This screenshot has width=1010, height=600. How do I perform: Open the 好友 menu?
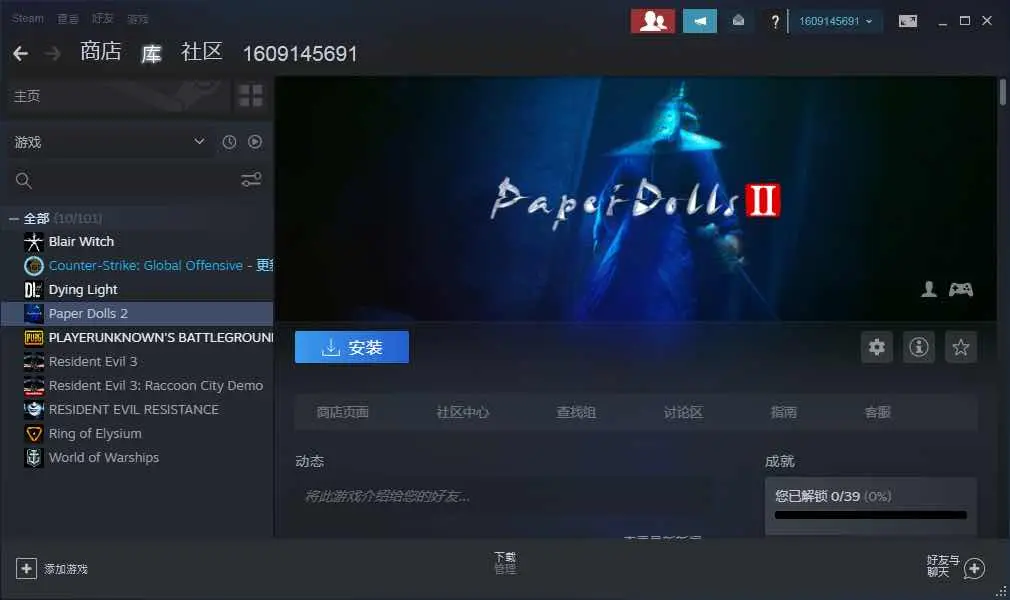click(102, 19)
